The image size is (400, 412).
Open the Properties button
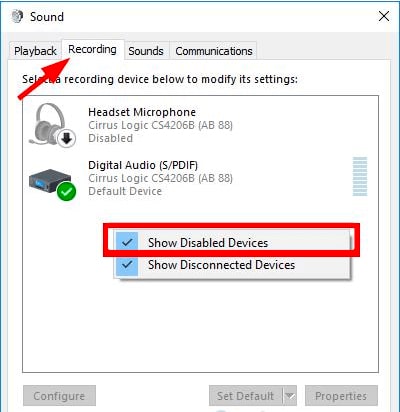tap(341, 396)
